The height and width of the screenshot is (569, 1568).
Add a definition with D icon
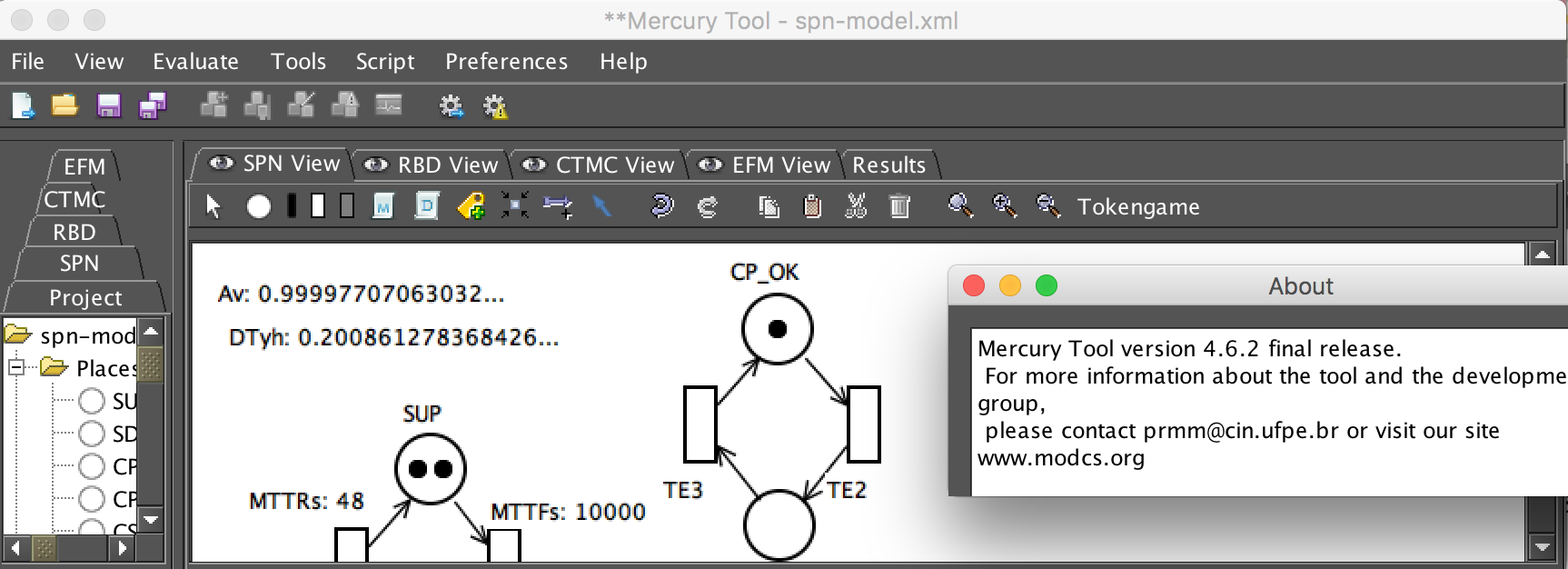(x=427, y=206)
